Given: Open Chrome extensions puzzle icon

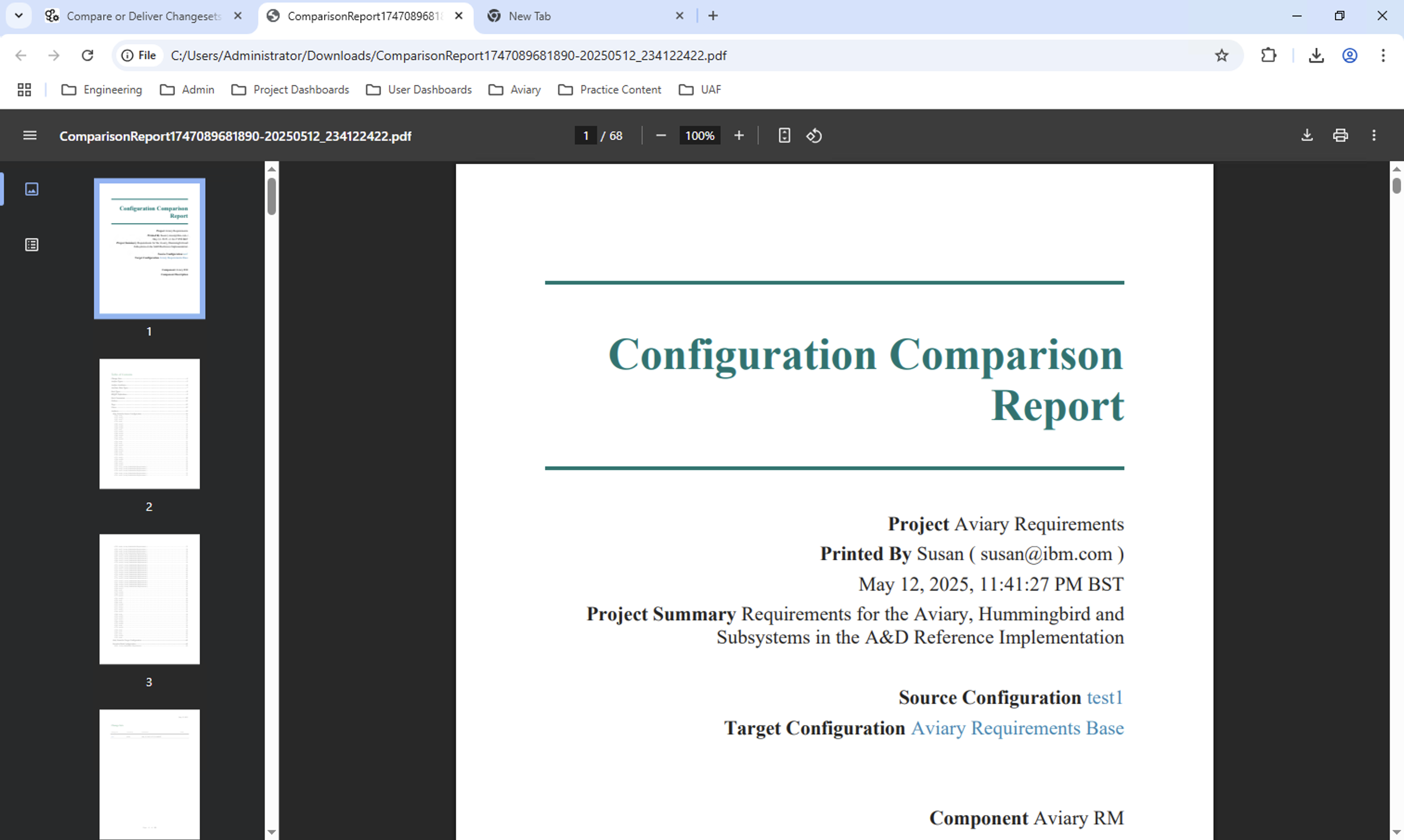Looking at the screenshot, I should click(1269, 56).
